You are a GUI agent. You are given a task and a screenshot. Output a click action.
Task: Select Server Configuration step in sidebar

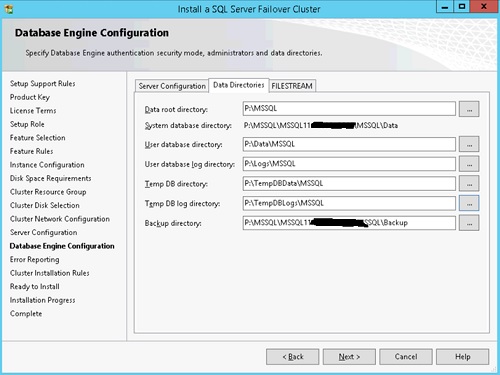[x=43, y=232]
